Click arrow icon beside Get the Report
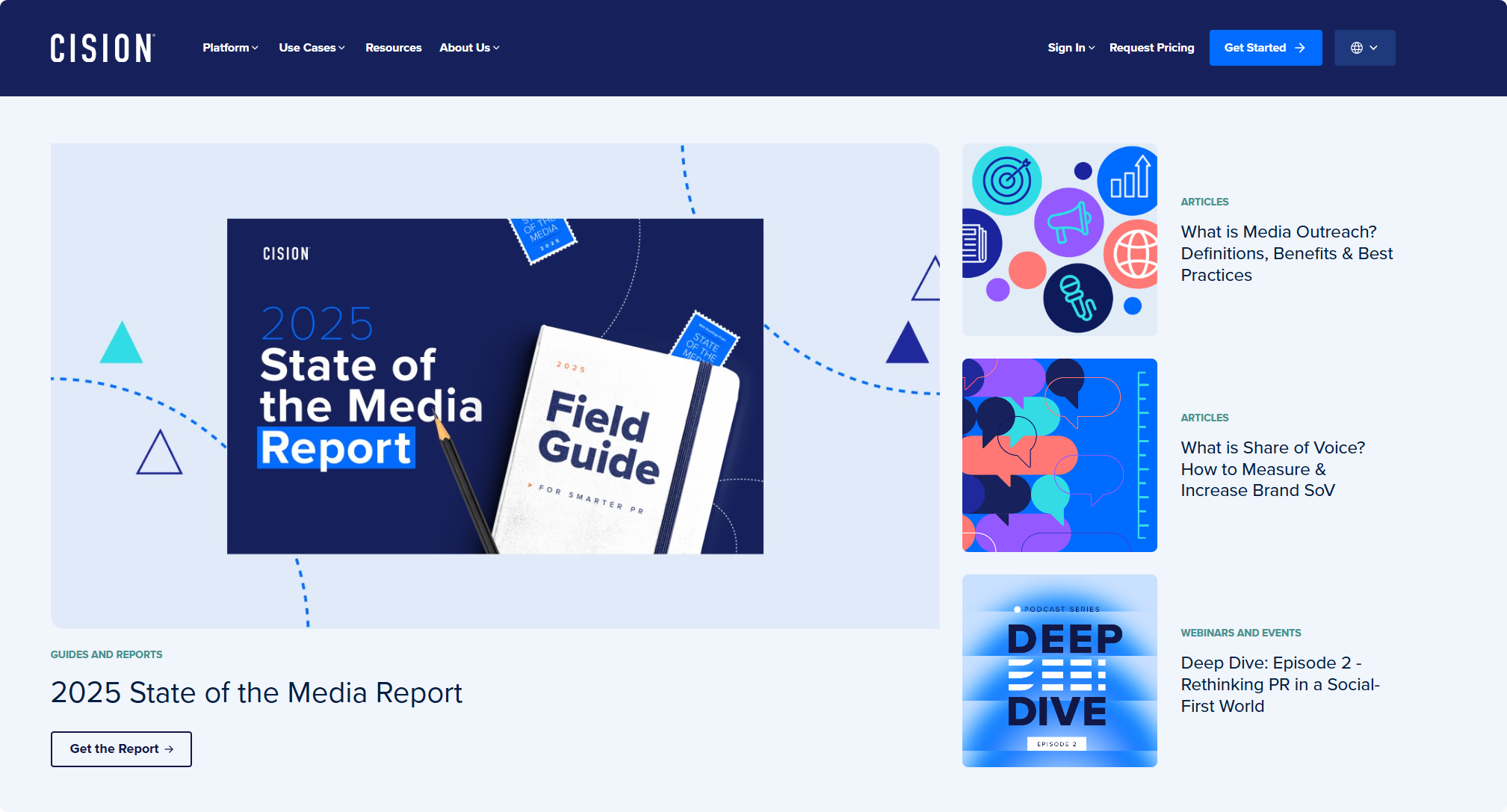Viewport: 1507px width, 812px height. [x=170, y=749]
